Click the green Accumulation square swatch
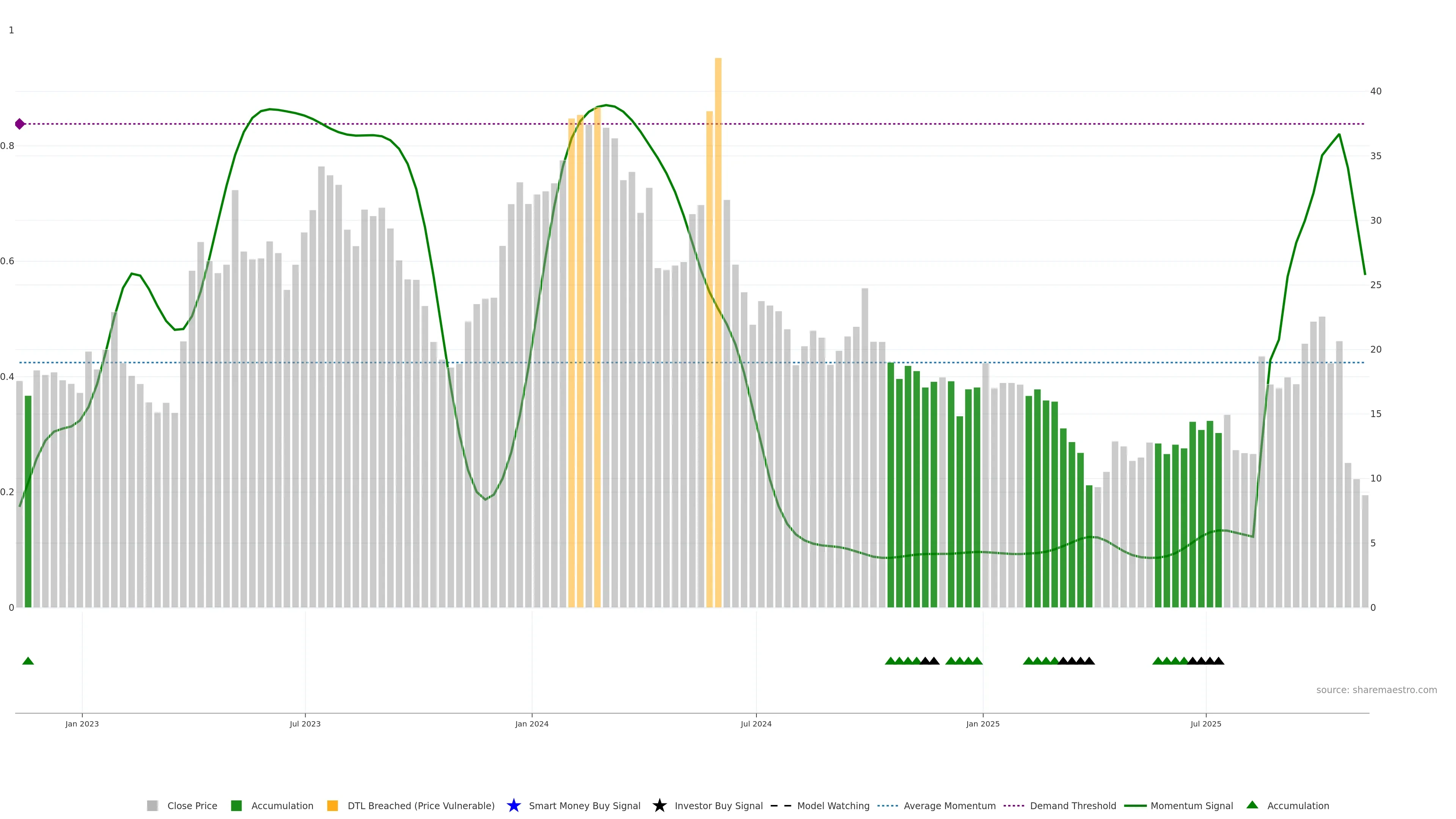Screen dimensions: 1456x819 click(236, 805)
